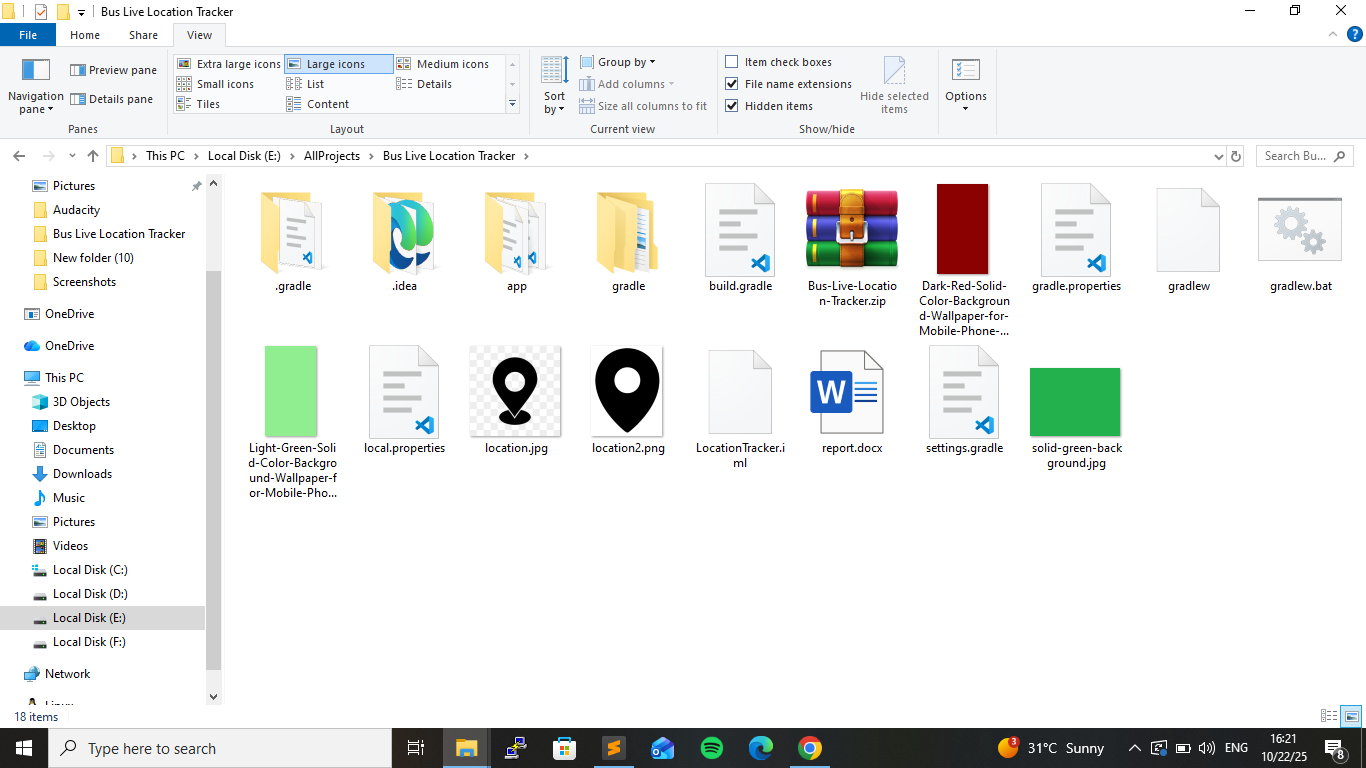Refresh the folder using address bar button
The width and height of the screenshot is (1366, 768).
1236,156
